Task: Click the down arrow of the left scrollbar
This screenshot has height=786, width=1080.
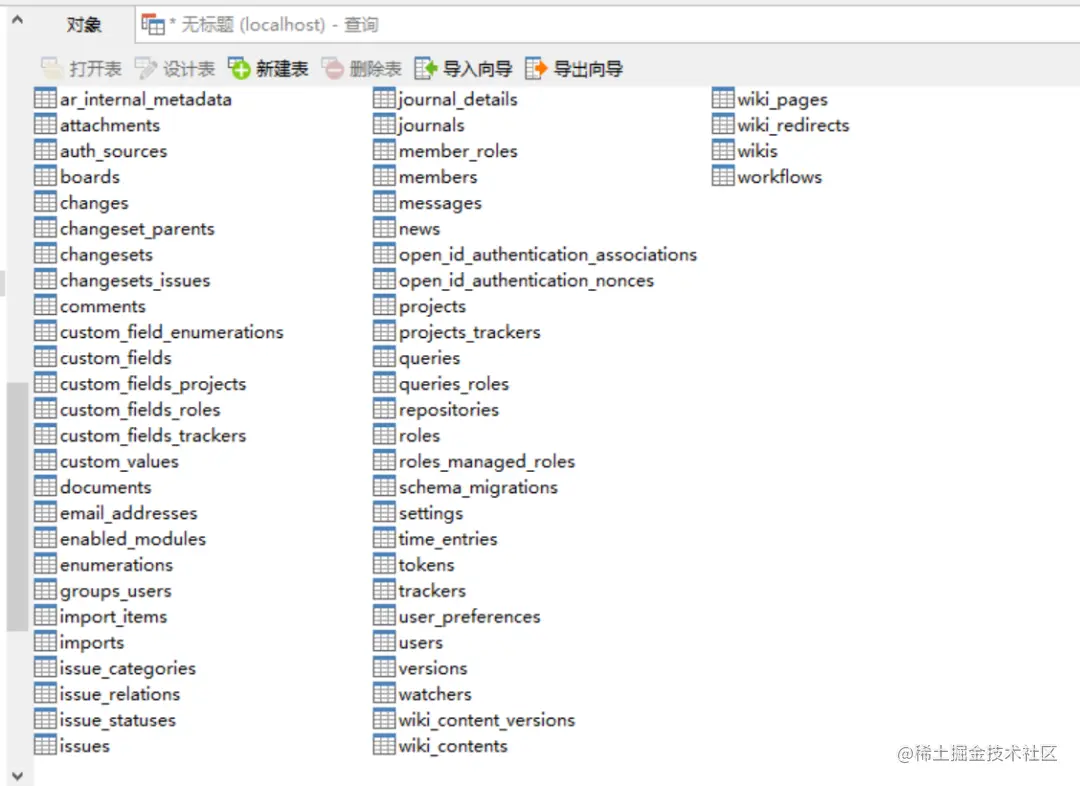Action: click(x=17, y=775)
